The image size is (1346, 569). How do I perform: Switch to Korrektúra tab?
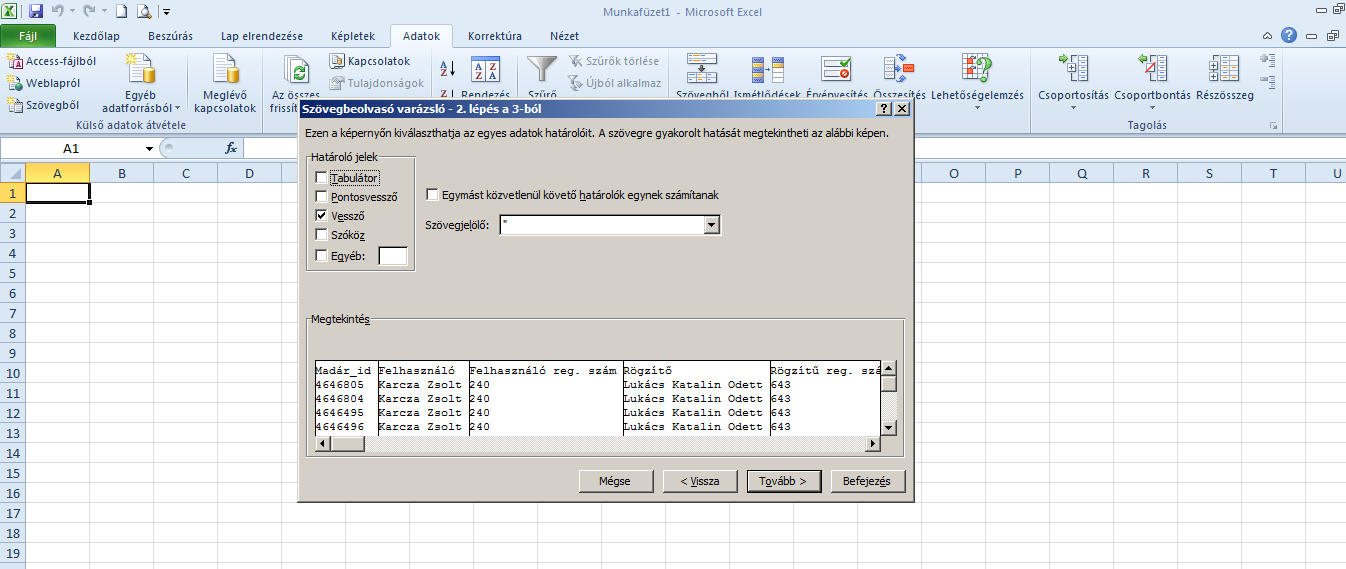(x=495, y=36)
